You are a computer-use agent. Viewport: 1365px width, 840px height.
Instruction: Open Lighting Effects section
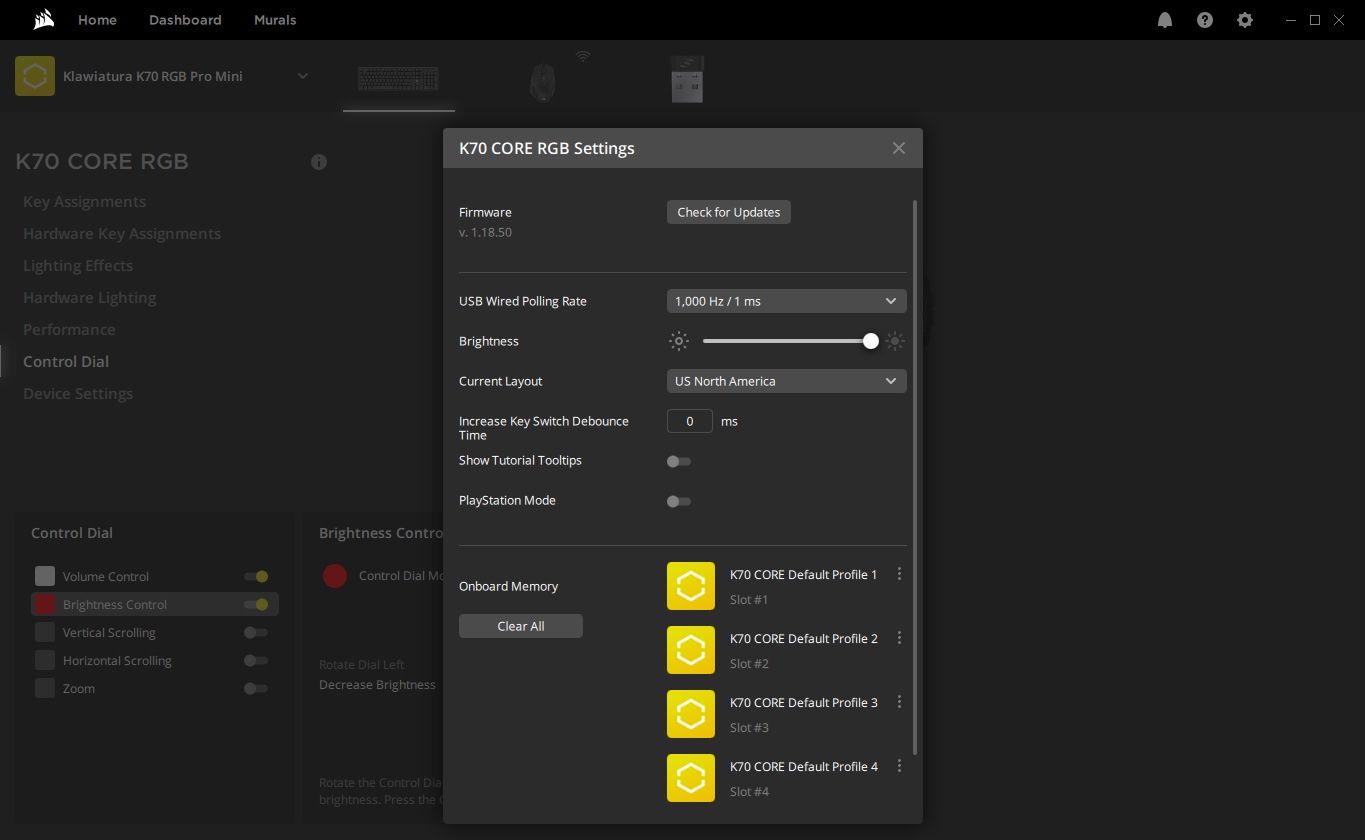pos(78,266)
